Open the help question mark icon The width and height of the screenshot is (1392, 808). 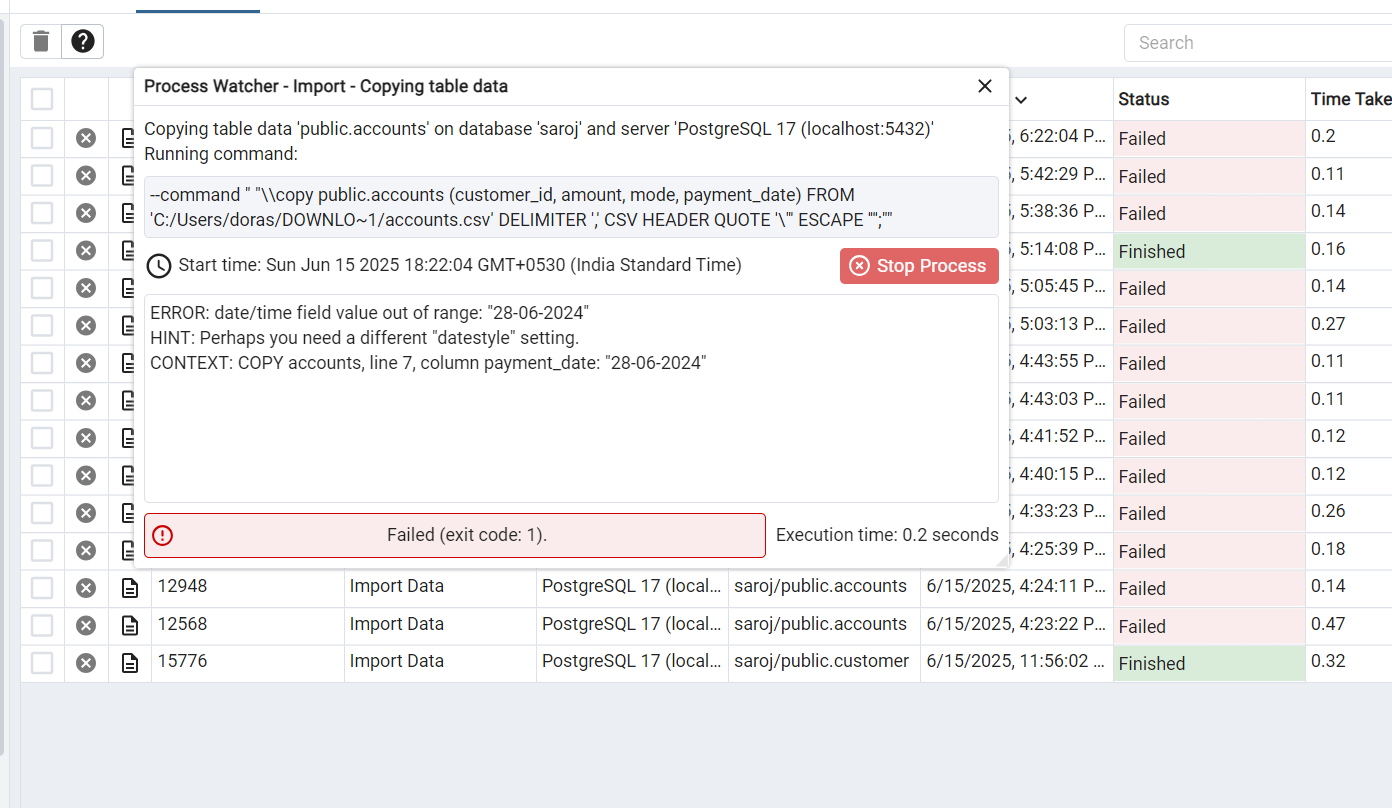click(83, 42)
